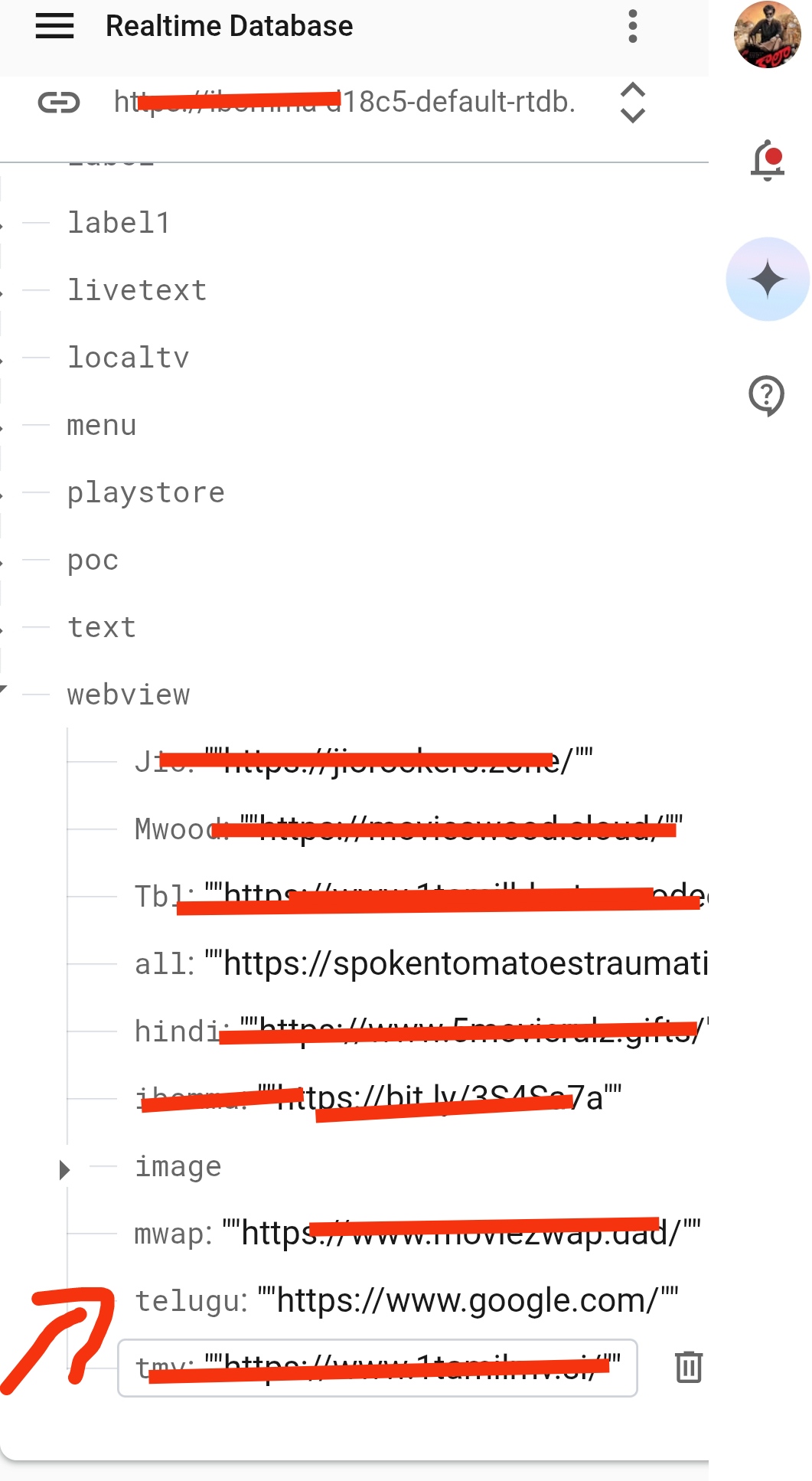Launch the Gemini sparkle assistant
The image size is (812, 1481).
pyautogui.click(x=768, y=279)
